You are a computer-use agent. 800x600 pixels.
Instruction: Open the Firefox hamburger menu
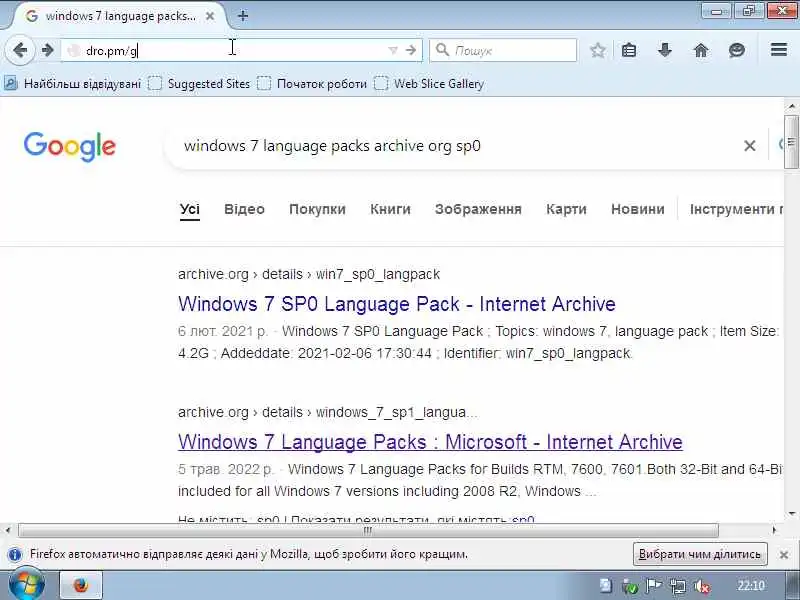[779, 49]
